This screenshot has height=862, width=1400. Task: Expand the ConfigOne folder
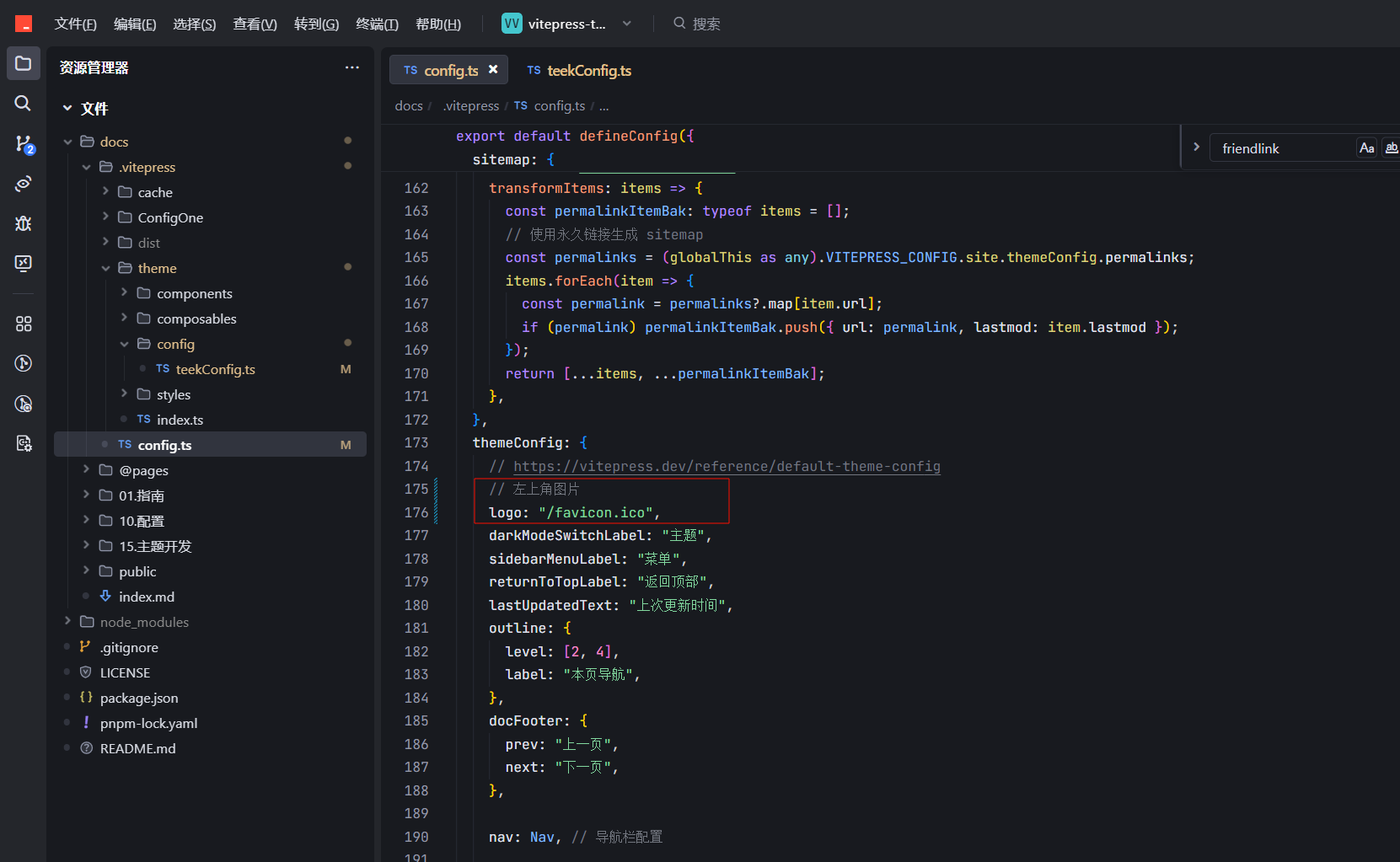(x=105, y=217)
